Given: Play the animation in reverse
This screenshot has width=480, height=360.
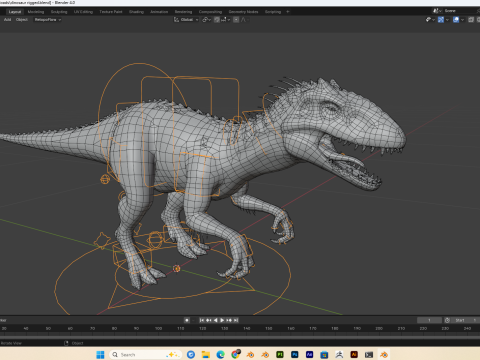Looking at the screenshot, I should tap(215, 320).
